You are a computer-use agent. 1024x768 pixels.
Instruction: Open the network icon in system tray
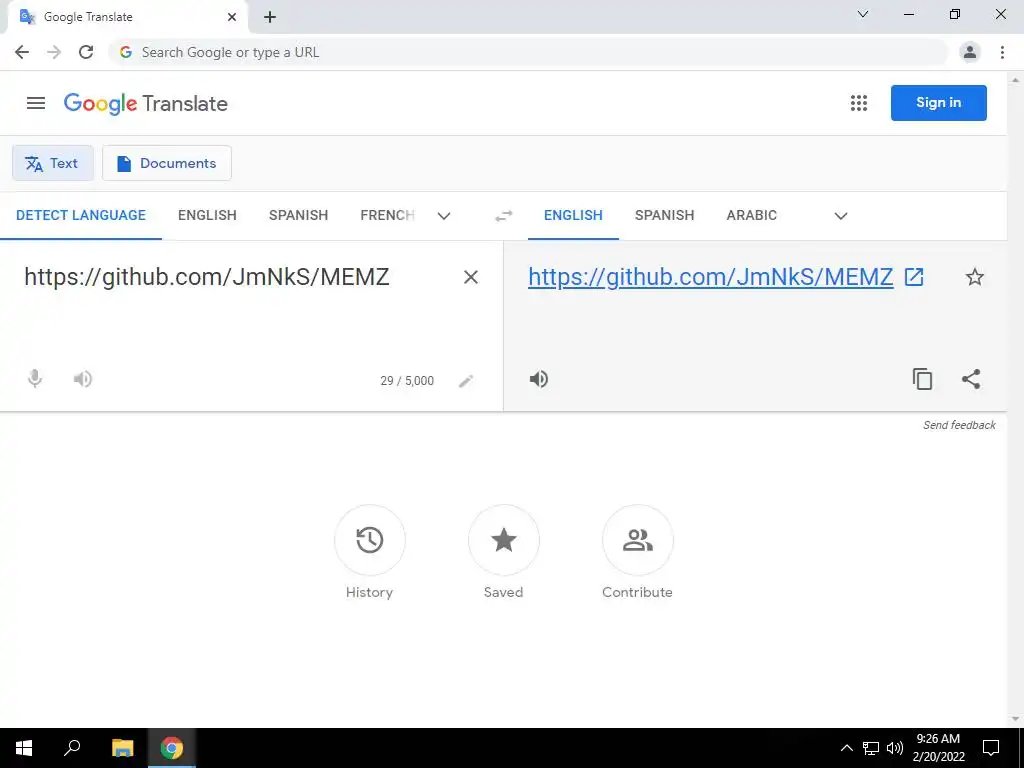point(871,748)
